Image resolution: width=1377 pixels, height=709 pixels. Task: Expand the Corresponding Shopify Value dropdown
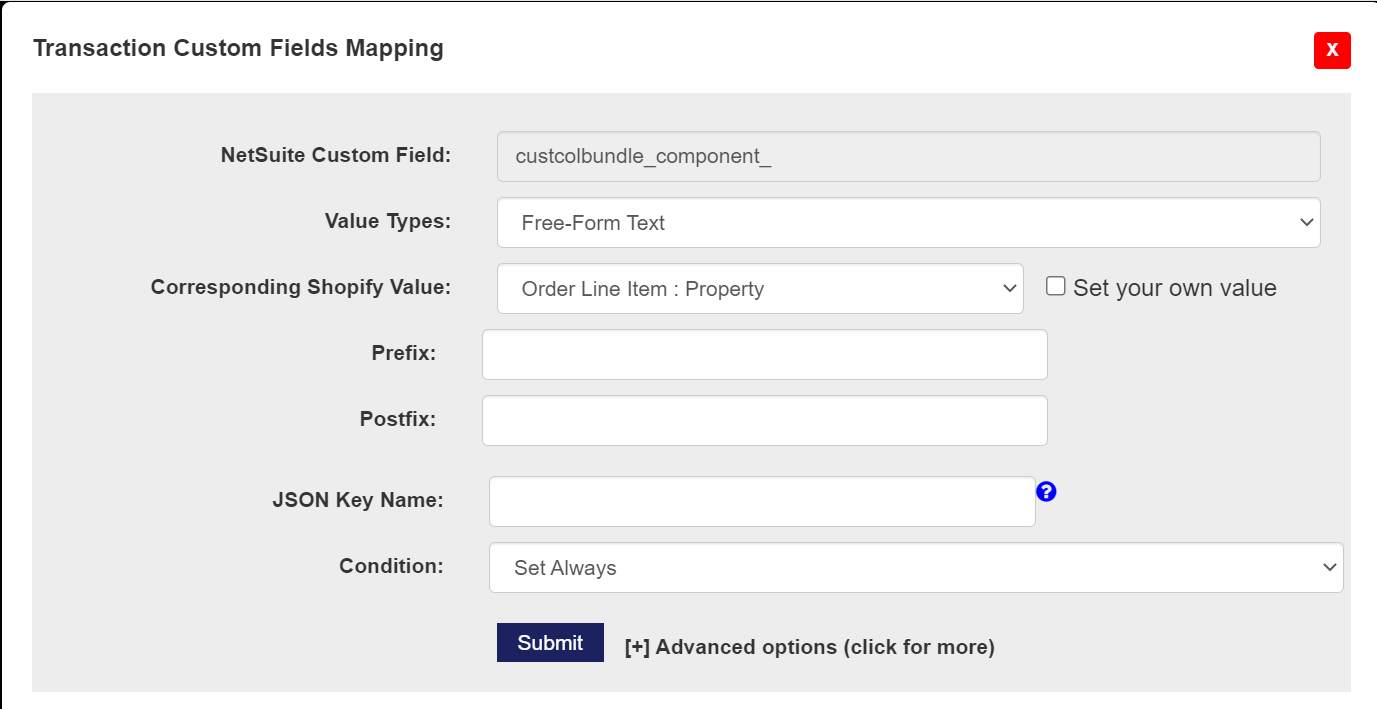click(x=760, y=289)
